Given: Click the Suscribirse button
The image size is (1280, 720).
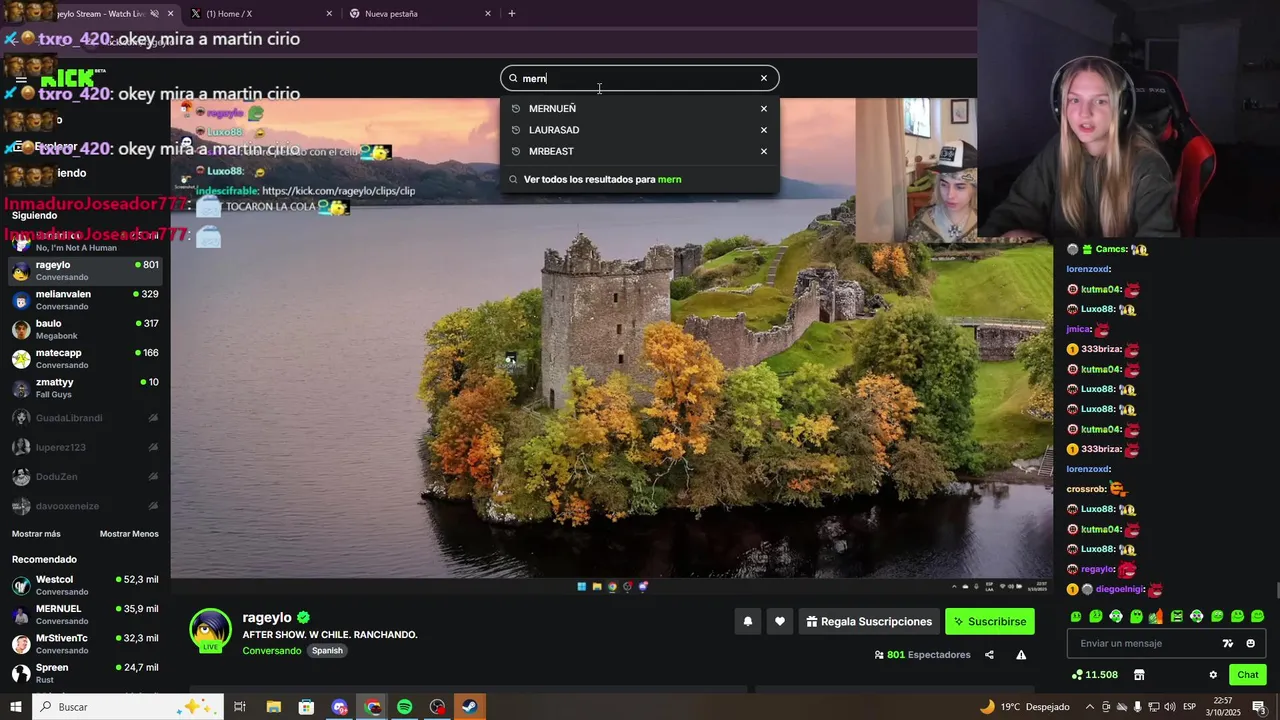Looking at the screenshot, I should [990, 622].
